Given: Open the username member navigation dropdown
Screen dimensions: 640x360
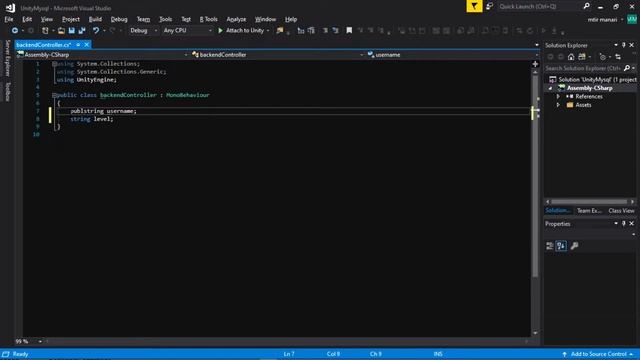Looking at the screenshot, I should [x=453, y=55].
